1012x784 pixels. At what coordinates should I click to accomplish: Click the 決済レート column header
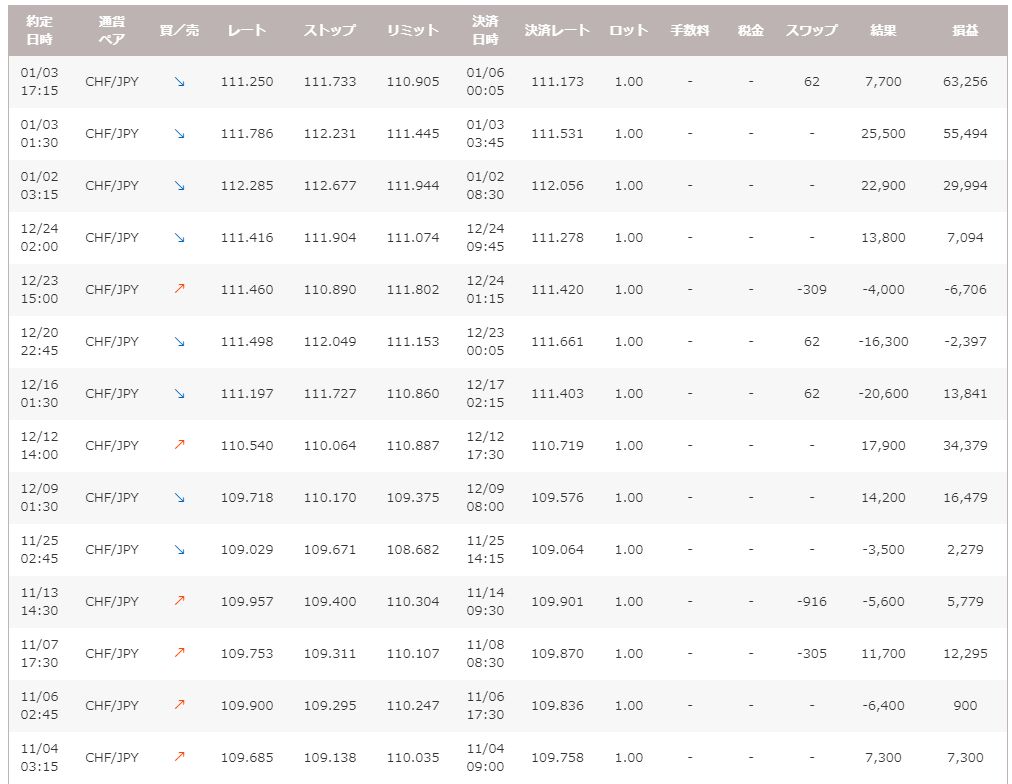557,31
